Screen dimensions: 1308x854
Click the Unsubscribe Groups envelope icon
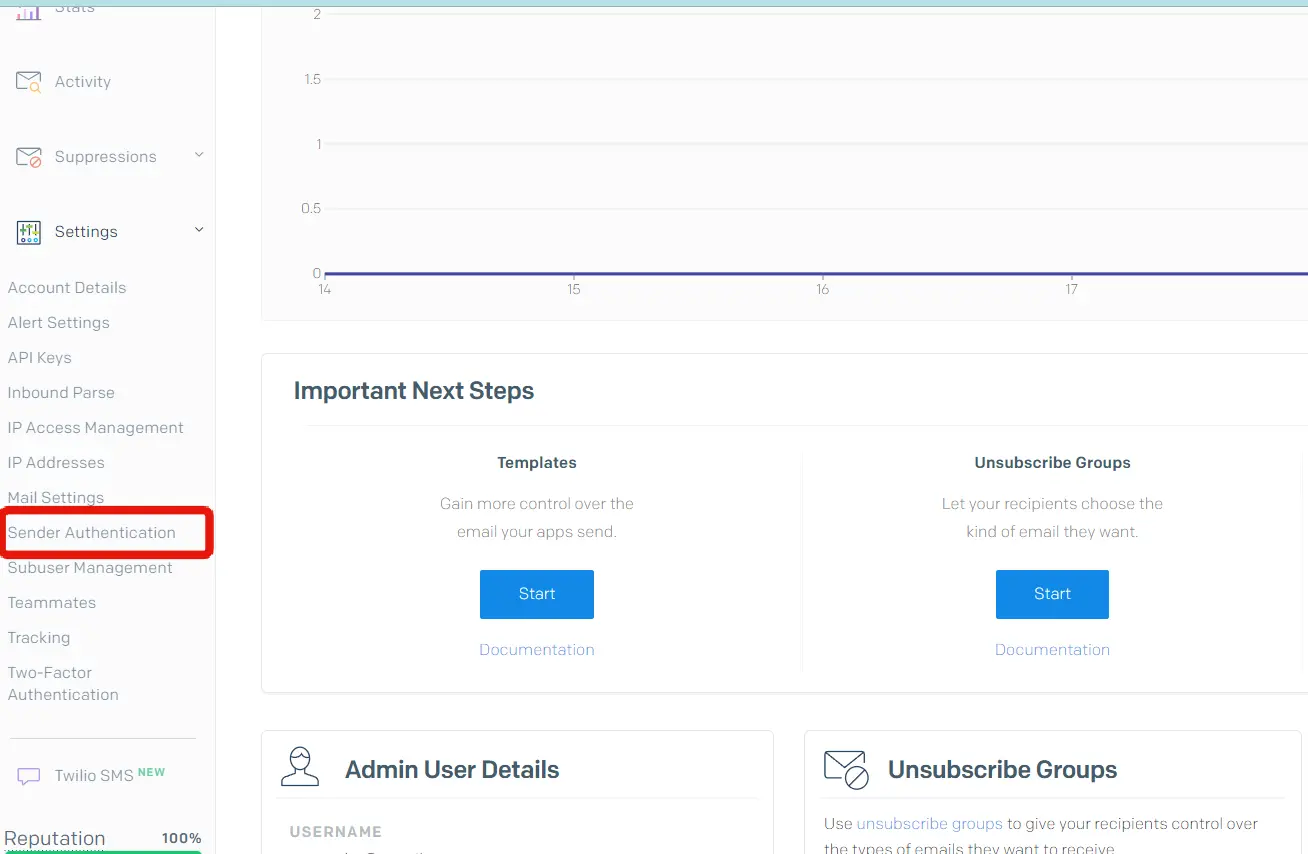(846, 769)
